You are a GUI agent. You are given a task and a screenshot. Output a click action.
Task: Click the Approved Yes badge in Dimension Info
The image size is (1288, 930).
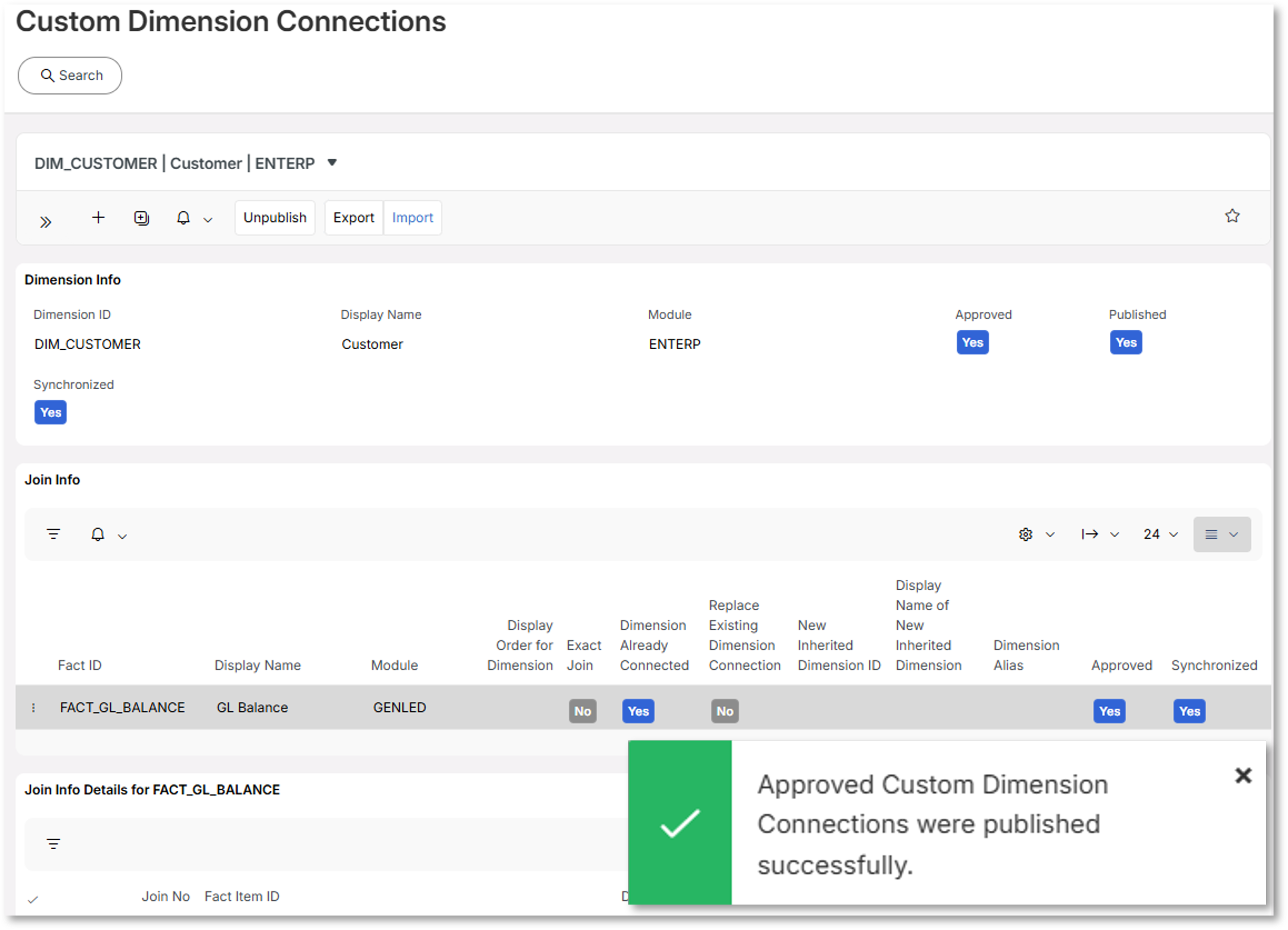(972, 342)
